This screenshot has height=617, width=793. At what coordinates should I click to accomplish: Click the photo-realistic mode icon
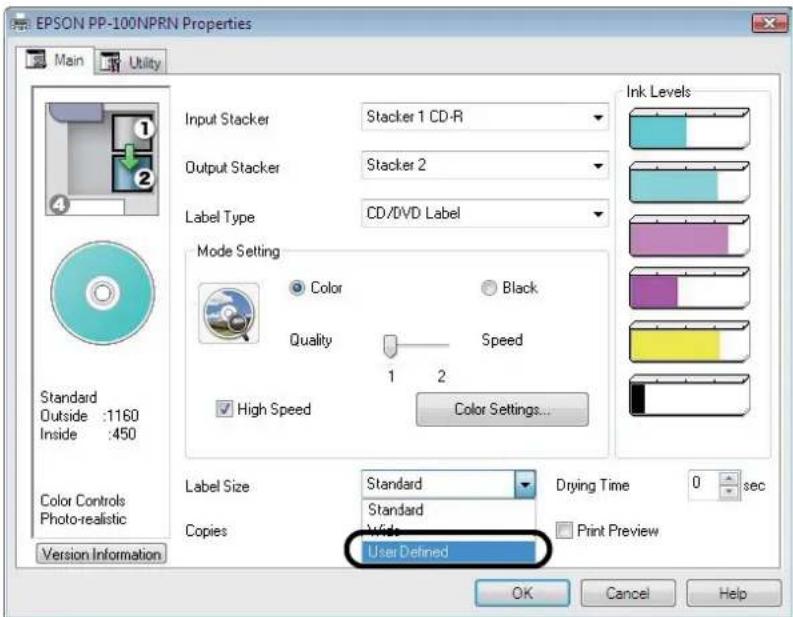229,314
